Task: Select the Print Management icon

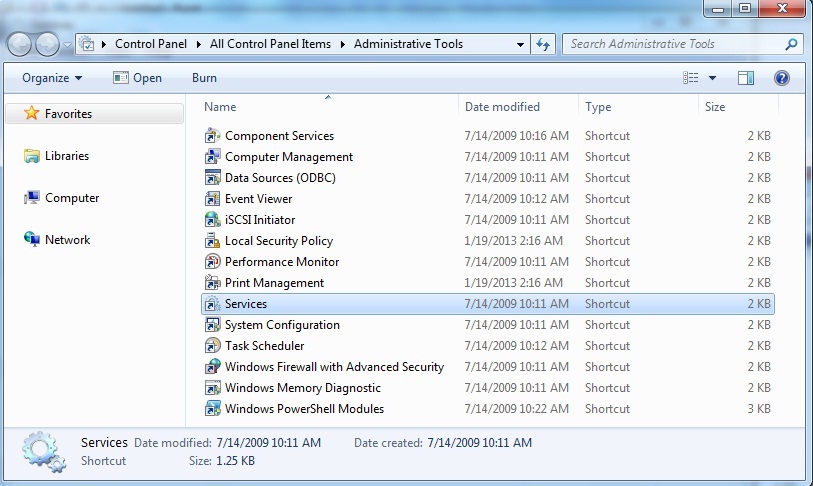Action: point(212,283)
